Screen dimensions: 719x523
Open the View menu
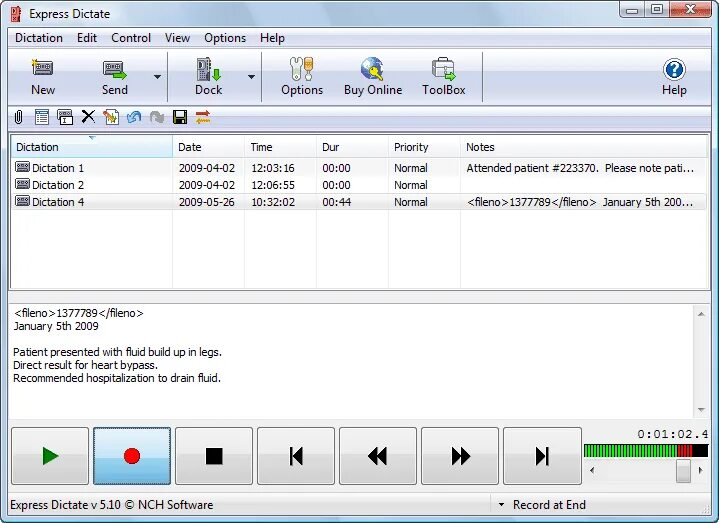(x=177, y=38)
